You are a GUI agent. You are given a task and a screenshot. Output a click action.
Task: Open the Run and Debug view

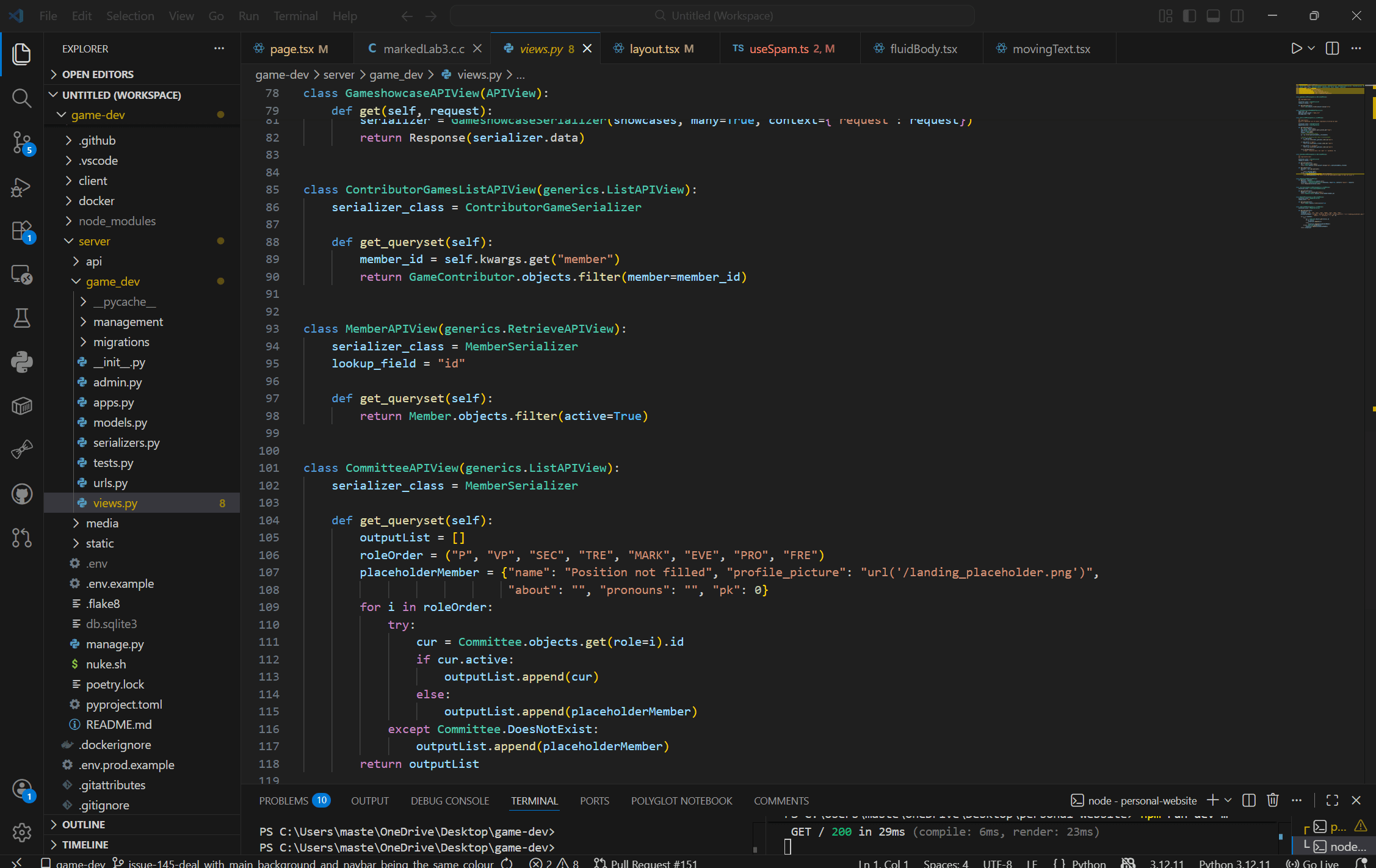(x=21, y=187)
